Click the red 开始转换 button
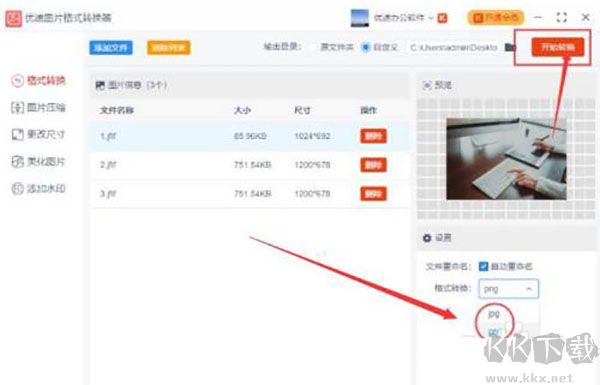 click(558, 47)
